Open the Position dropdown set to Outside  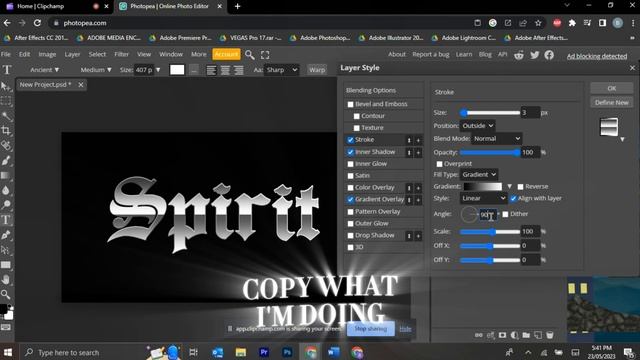click(478, 126)
